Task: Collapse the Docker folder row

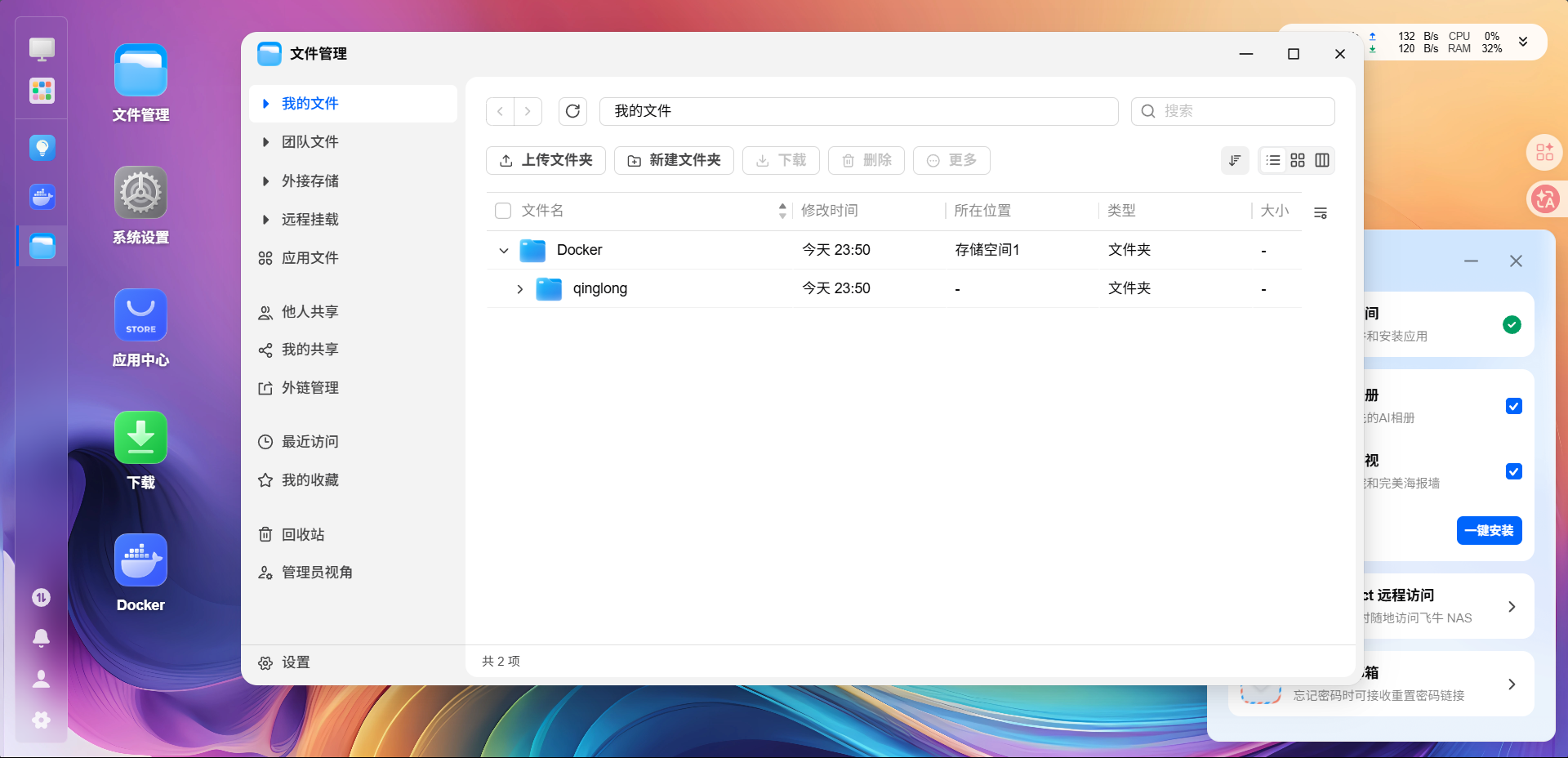Action: (x=504, y=251)
